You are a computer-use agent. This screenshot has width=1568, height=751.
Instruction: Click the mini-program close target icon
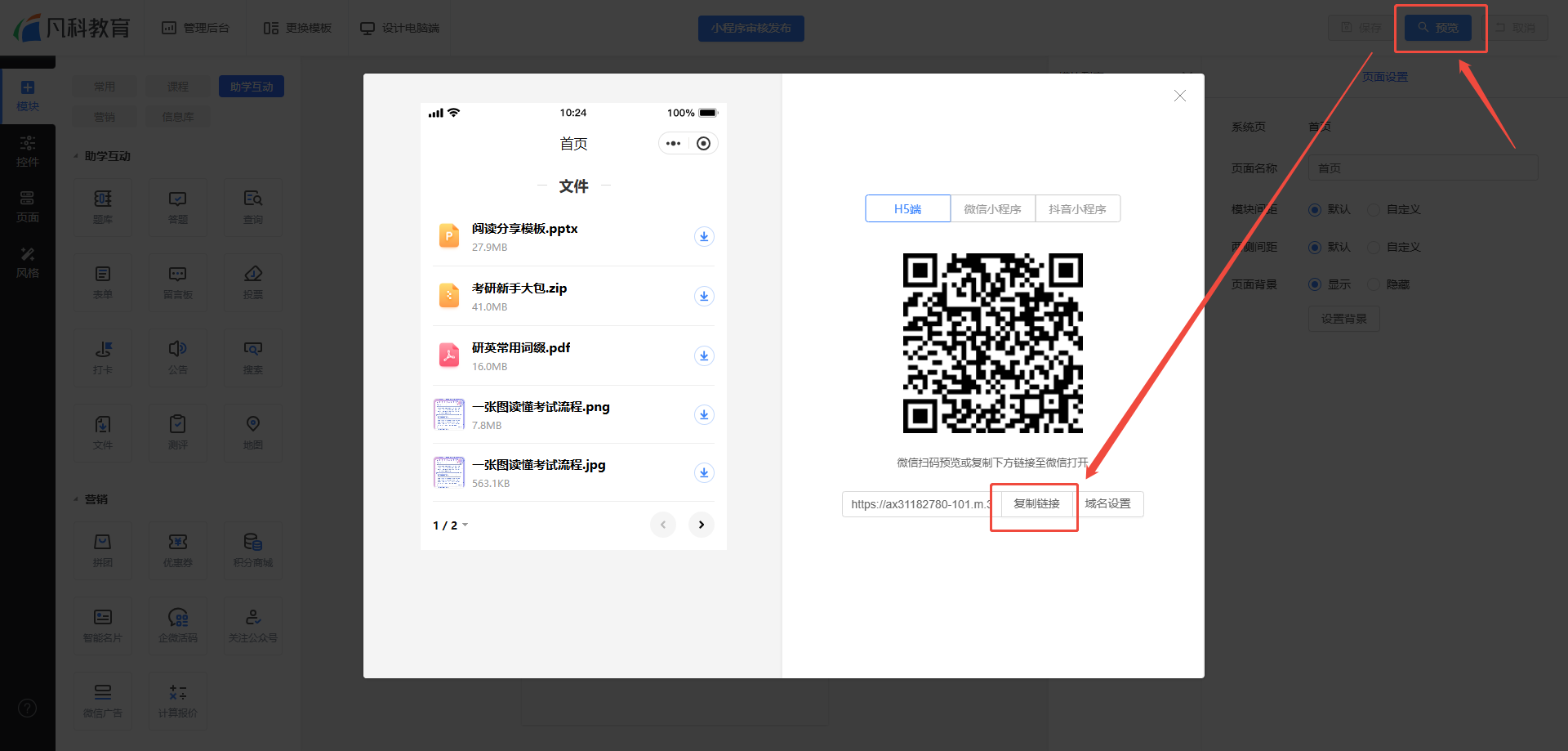tap(703, 144)
